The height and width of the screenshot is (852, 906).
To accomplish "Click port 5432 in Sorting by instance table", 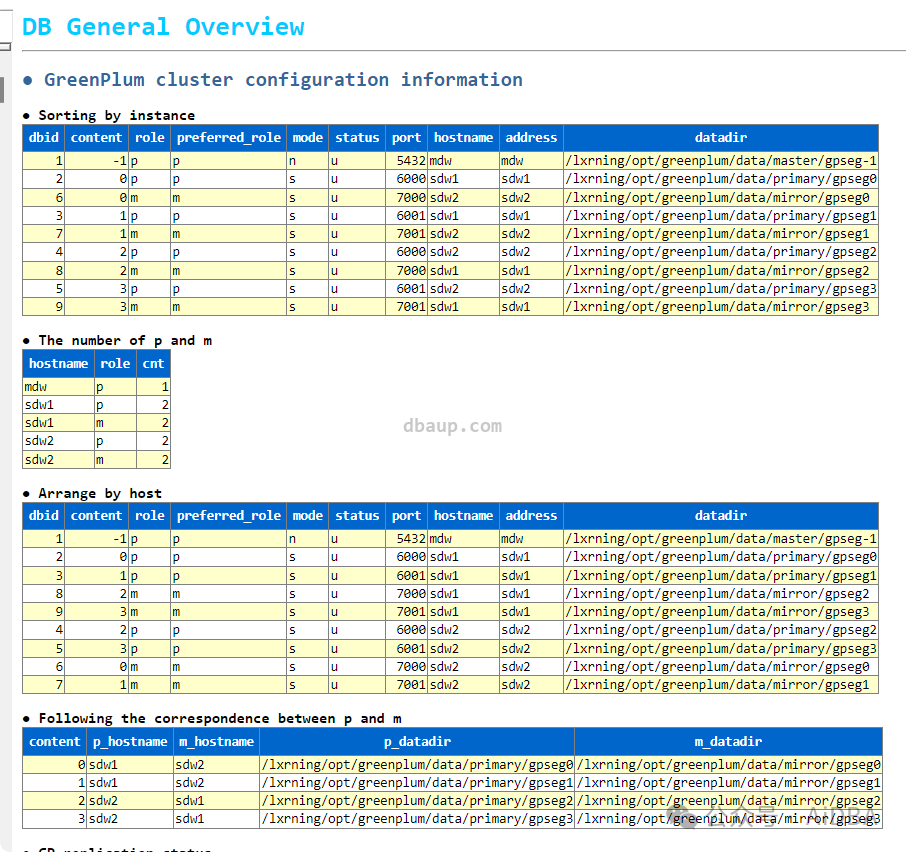I will click(407, 161).
